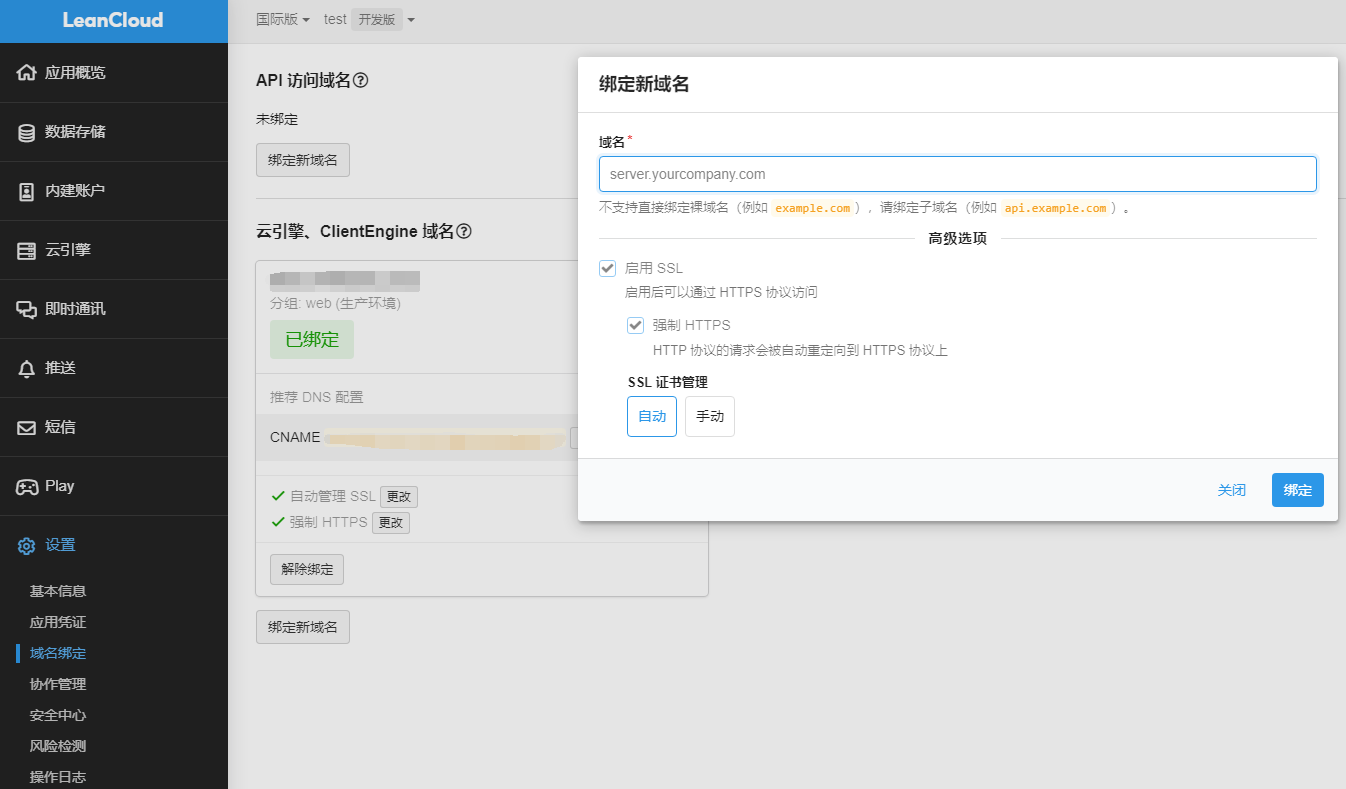
Task: Click the home icon beside 应用概览
Action: (x=26, y=73)
